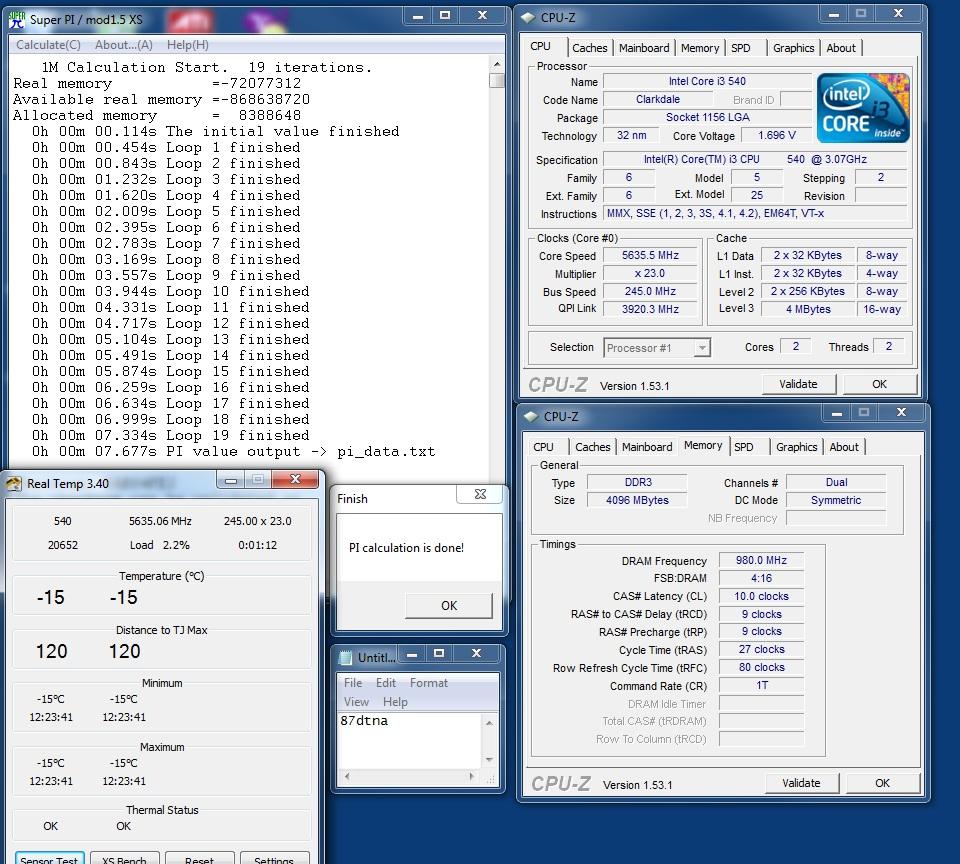Image resolution: width=960 pixels, height=864 pixels.
Task: Click the Reset button in Real Temp
Action: 200,857
